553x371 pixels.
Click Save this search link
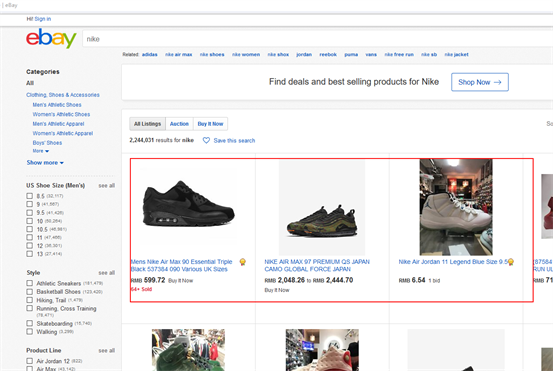pos(234,140)
